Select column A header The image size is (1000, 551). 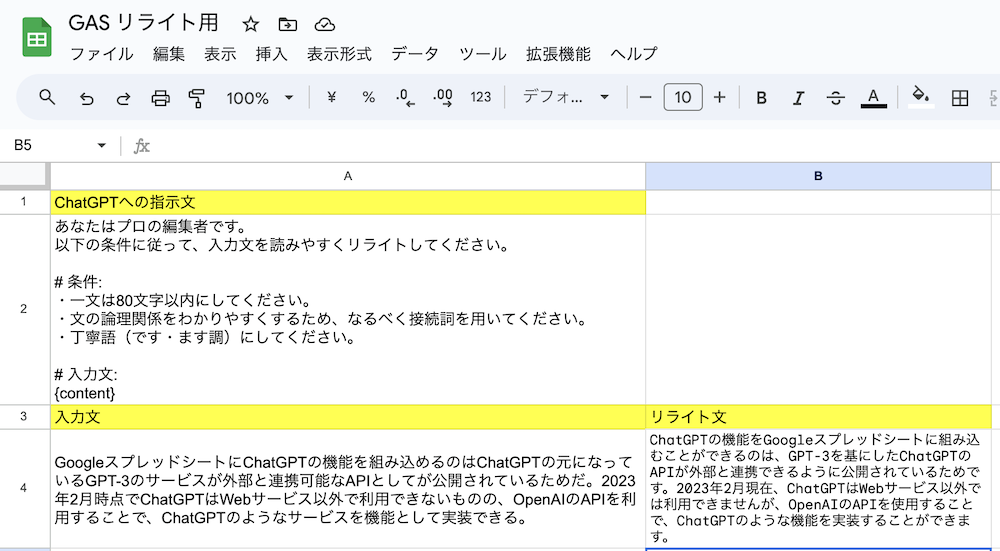348,176
